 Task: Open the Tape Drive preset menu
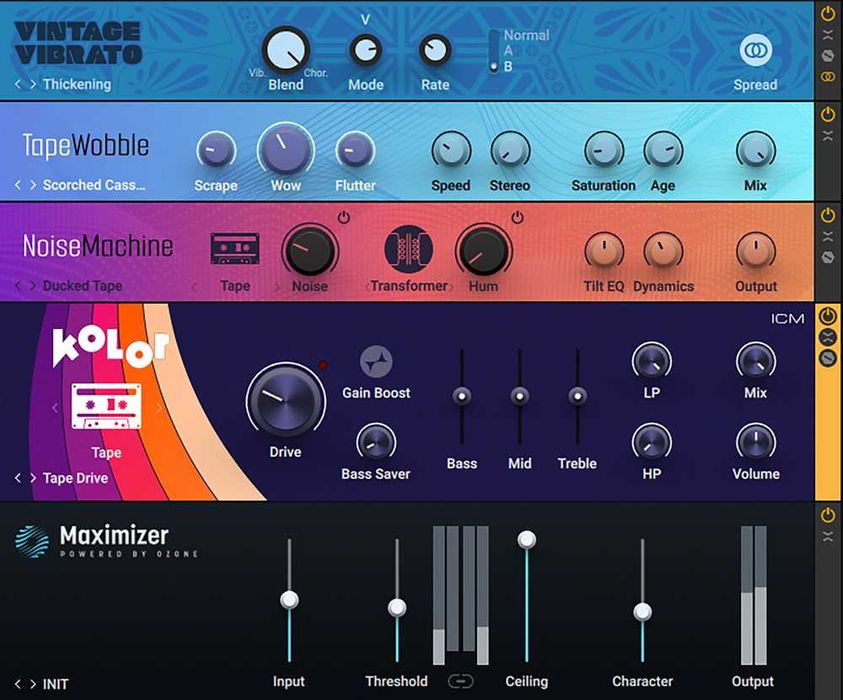[75, 478]
